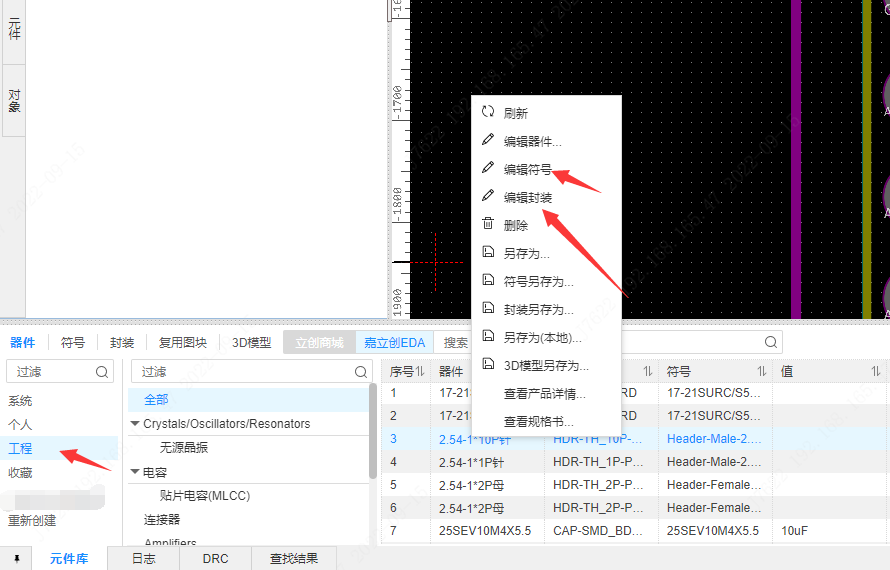Collapse the Crystals/Oscillators/Resonators category

[x=135, y=424]
